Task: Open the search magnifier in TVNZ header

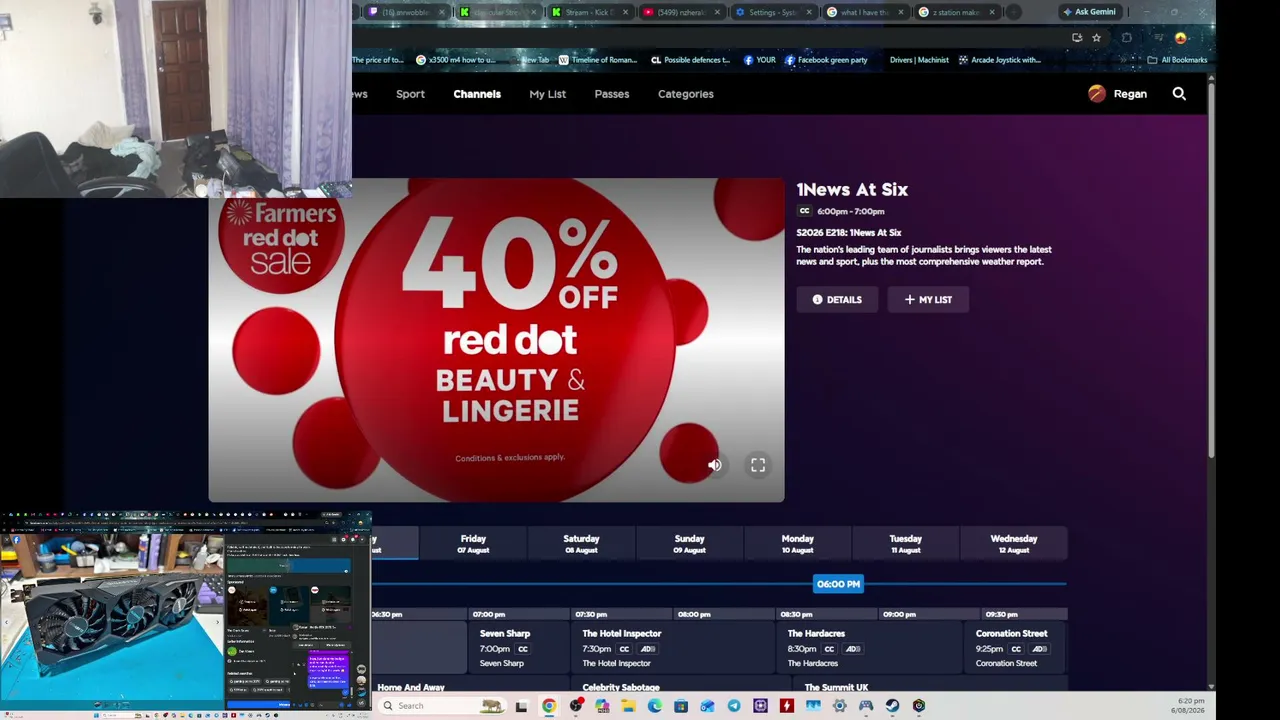Action: 1179,94
